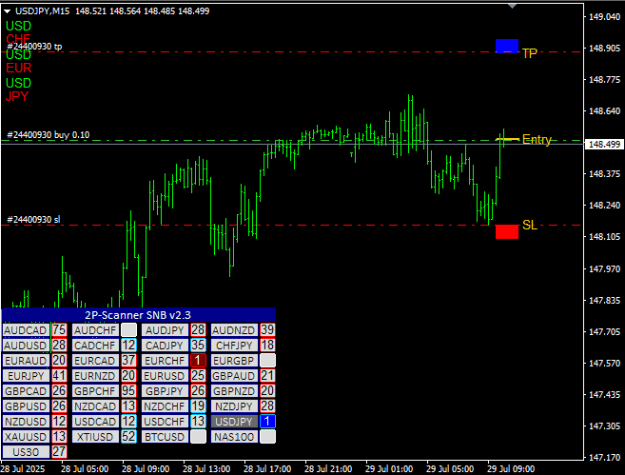Choose the NZDJPY pair button
The width and height of the screenshot is (625, 475).
pos(234,406)
